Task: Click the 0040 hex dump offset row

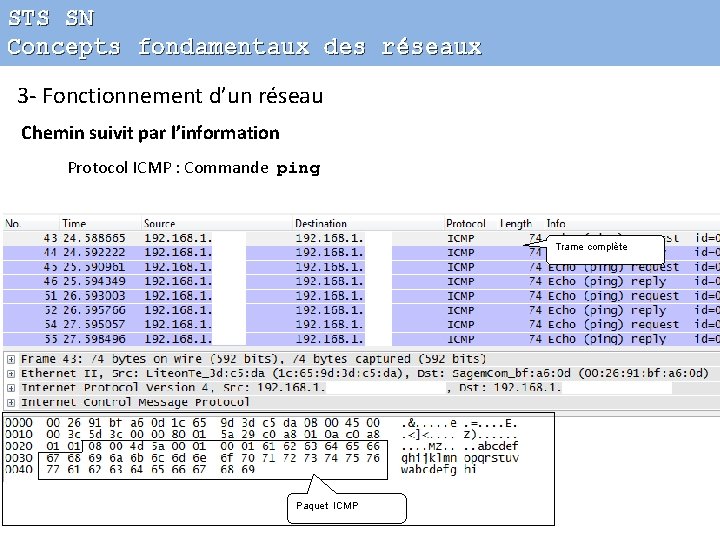Action: point(240,470)
